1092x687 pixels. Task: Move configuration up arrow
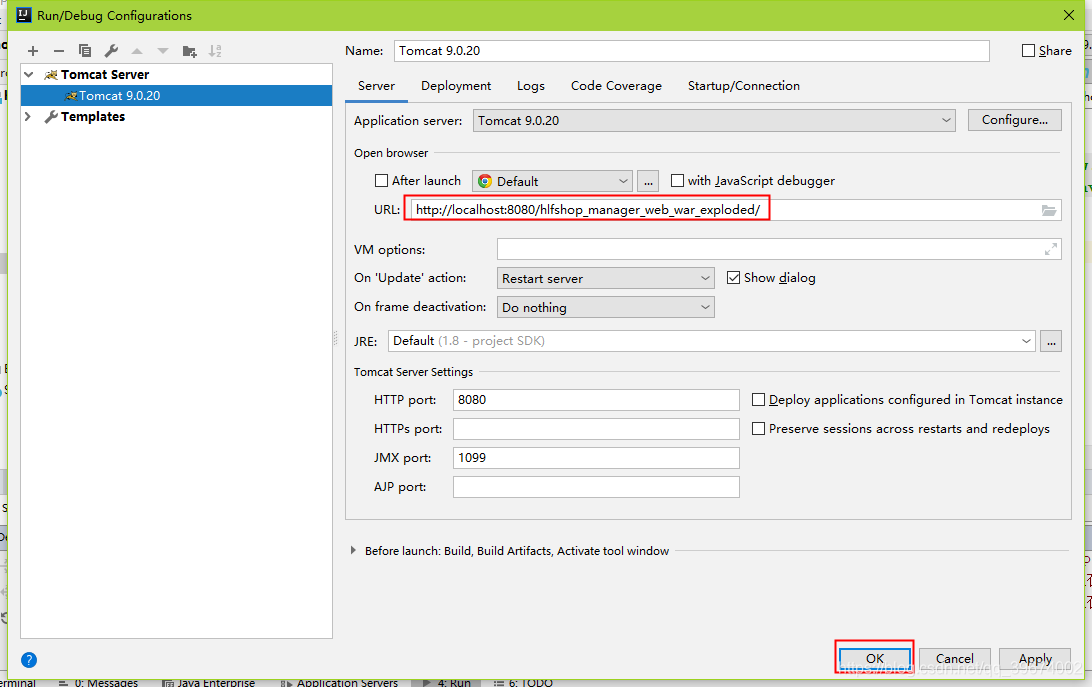pos(137,51)
